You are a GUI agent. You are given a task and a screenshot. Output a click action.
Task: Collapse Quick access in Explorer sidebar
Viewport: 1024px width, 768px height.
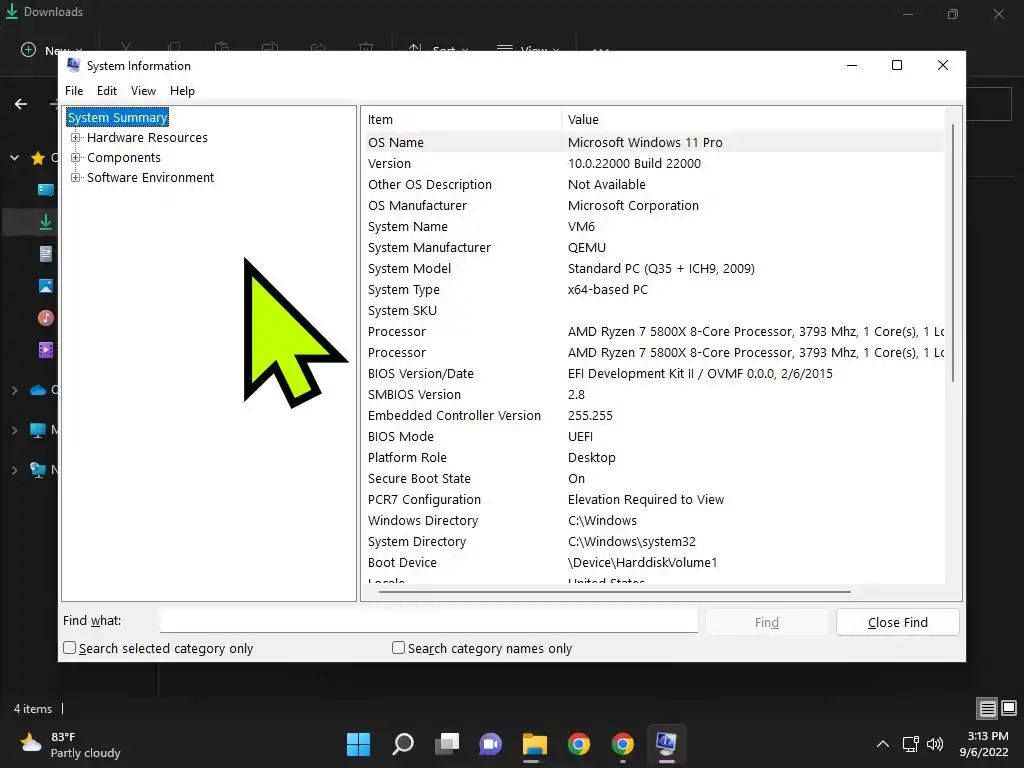(14, 157)
